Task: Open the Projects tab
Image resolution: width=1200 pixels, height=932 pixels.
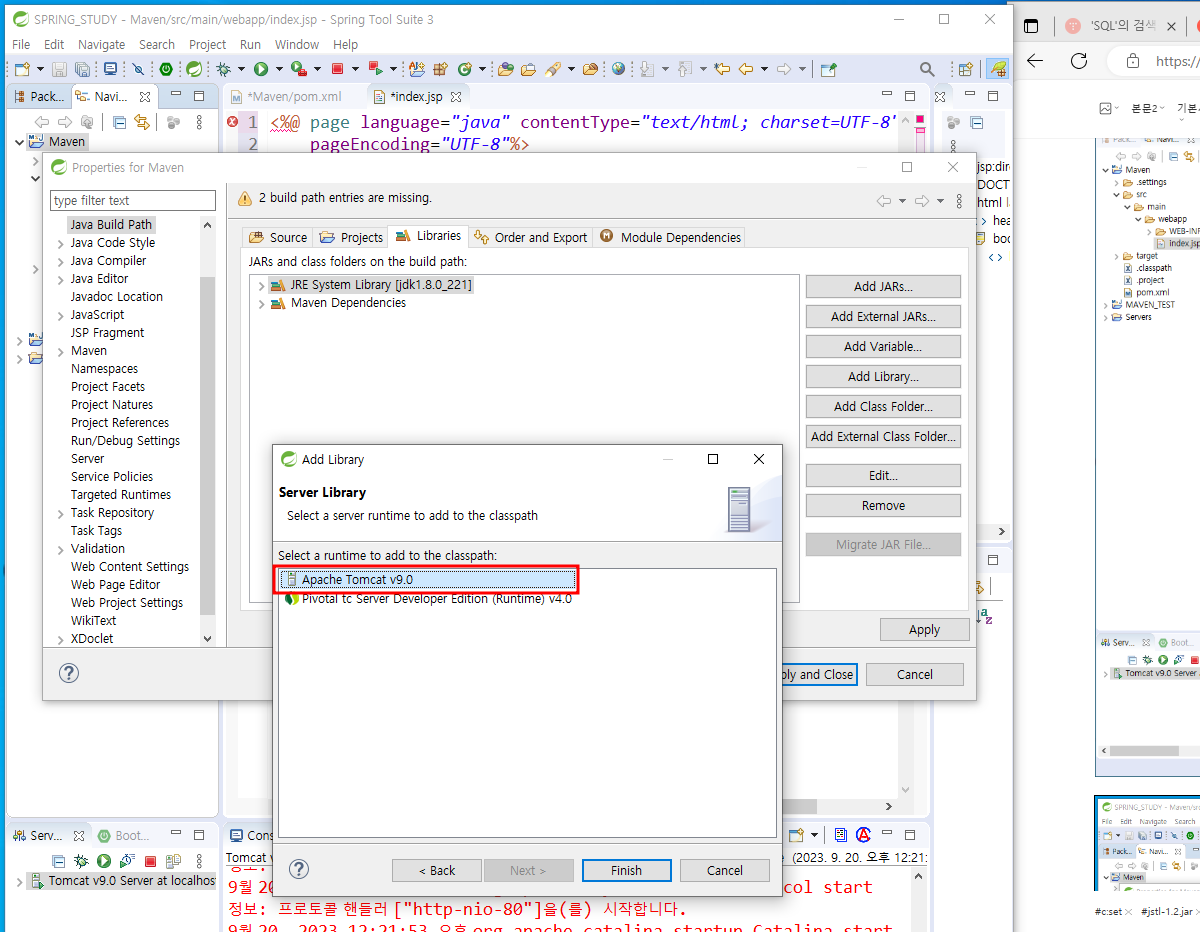Action: [351, 237]
